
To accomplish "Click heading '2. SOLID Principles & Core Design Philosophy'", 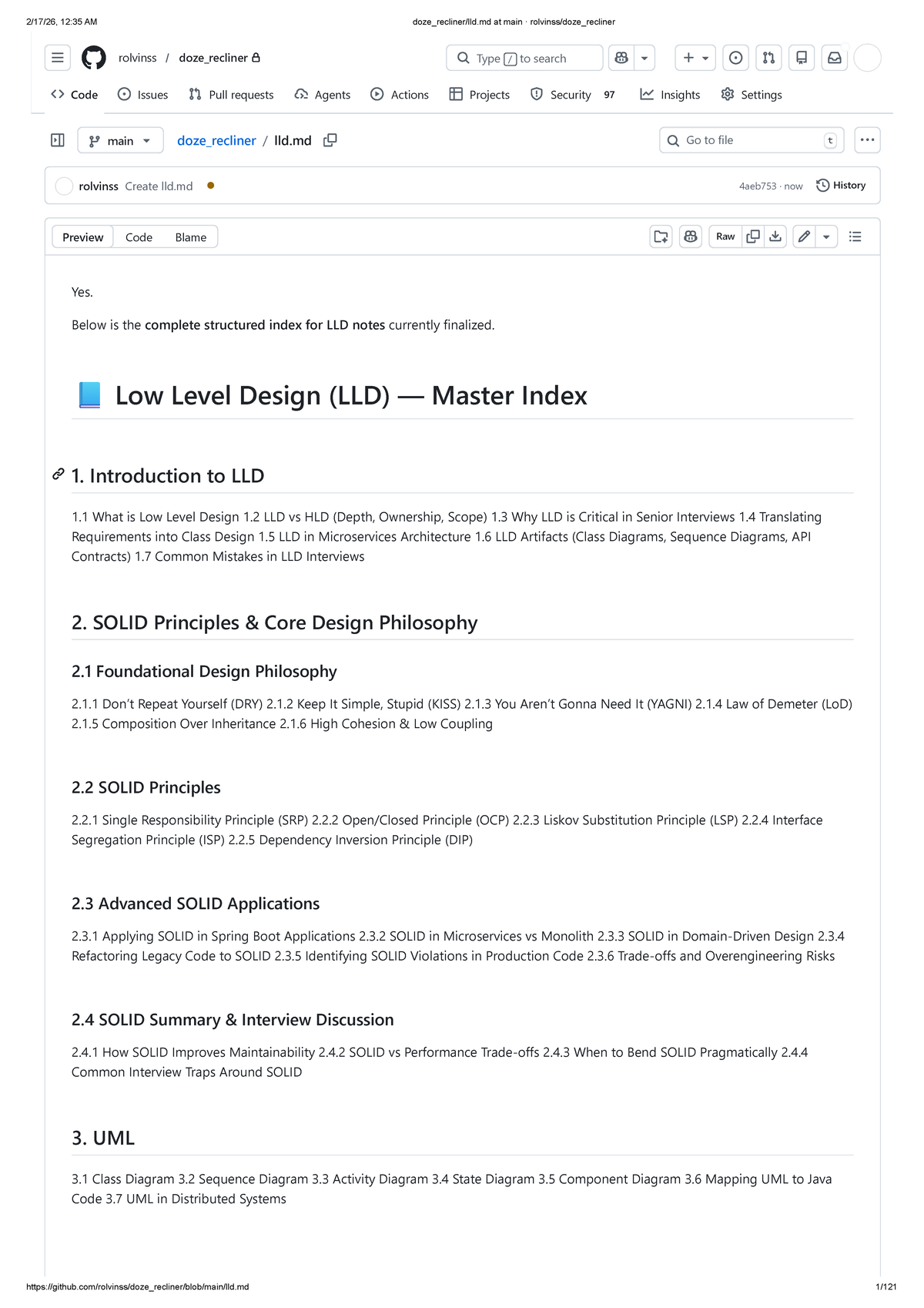I will tap(275, 622).
